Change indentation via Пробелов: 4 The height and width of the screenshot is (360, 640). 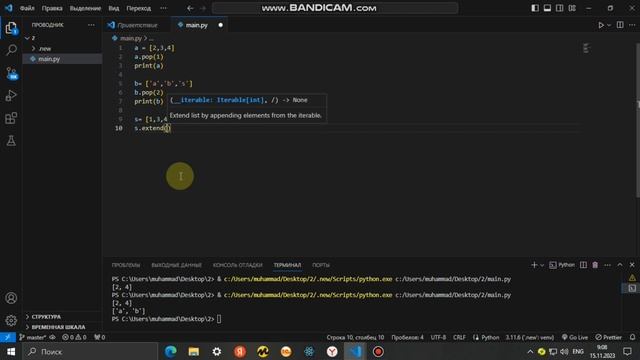tap(407, 338)
